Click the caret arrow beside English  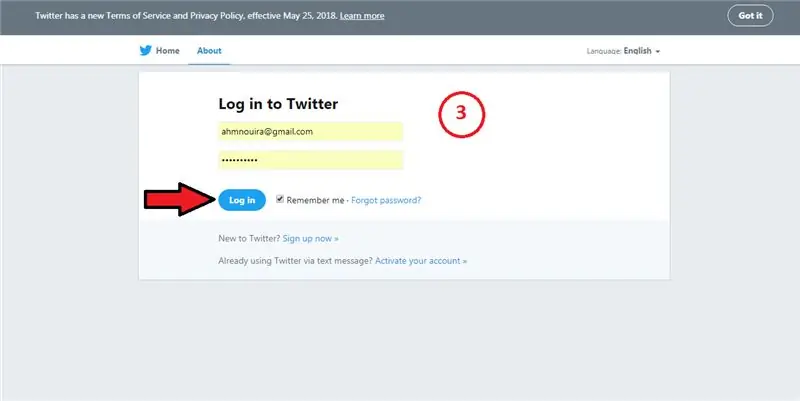tap(658, 52)
